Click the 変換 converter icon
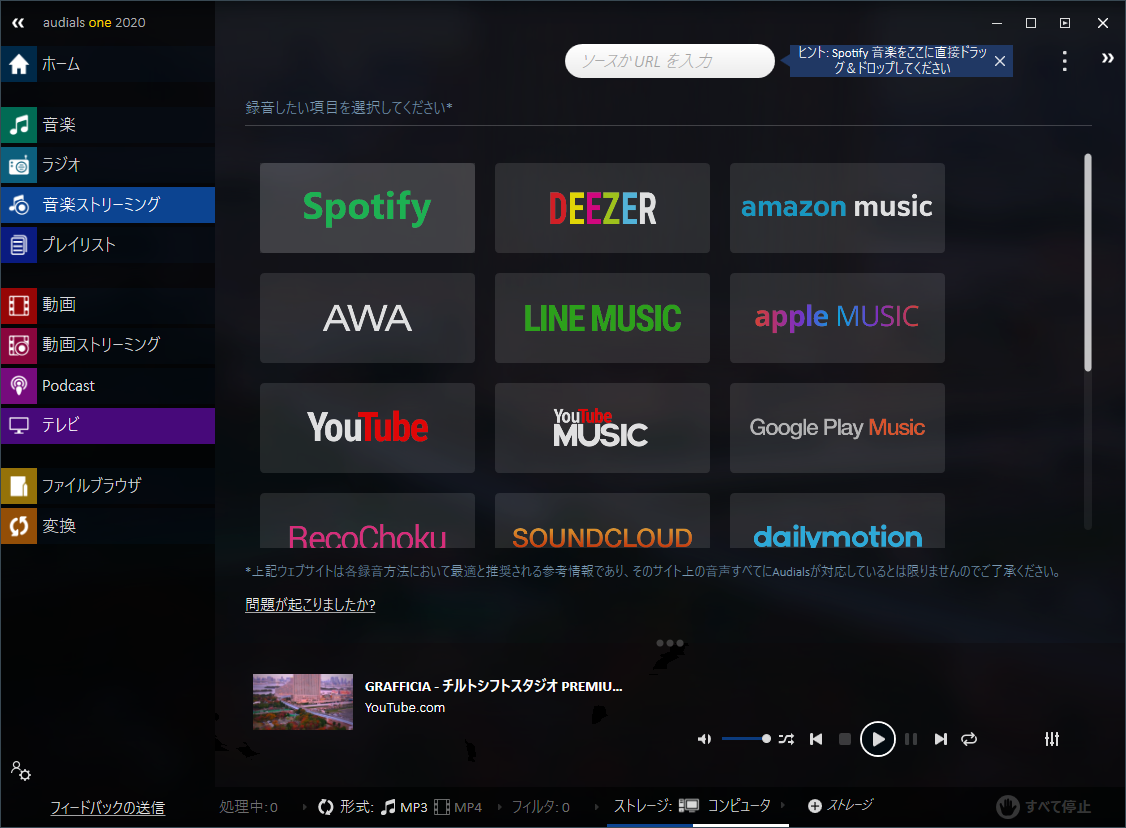Image resolution: width=1126 pixels, height=828 pixels. (x=19, y=526)
